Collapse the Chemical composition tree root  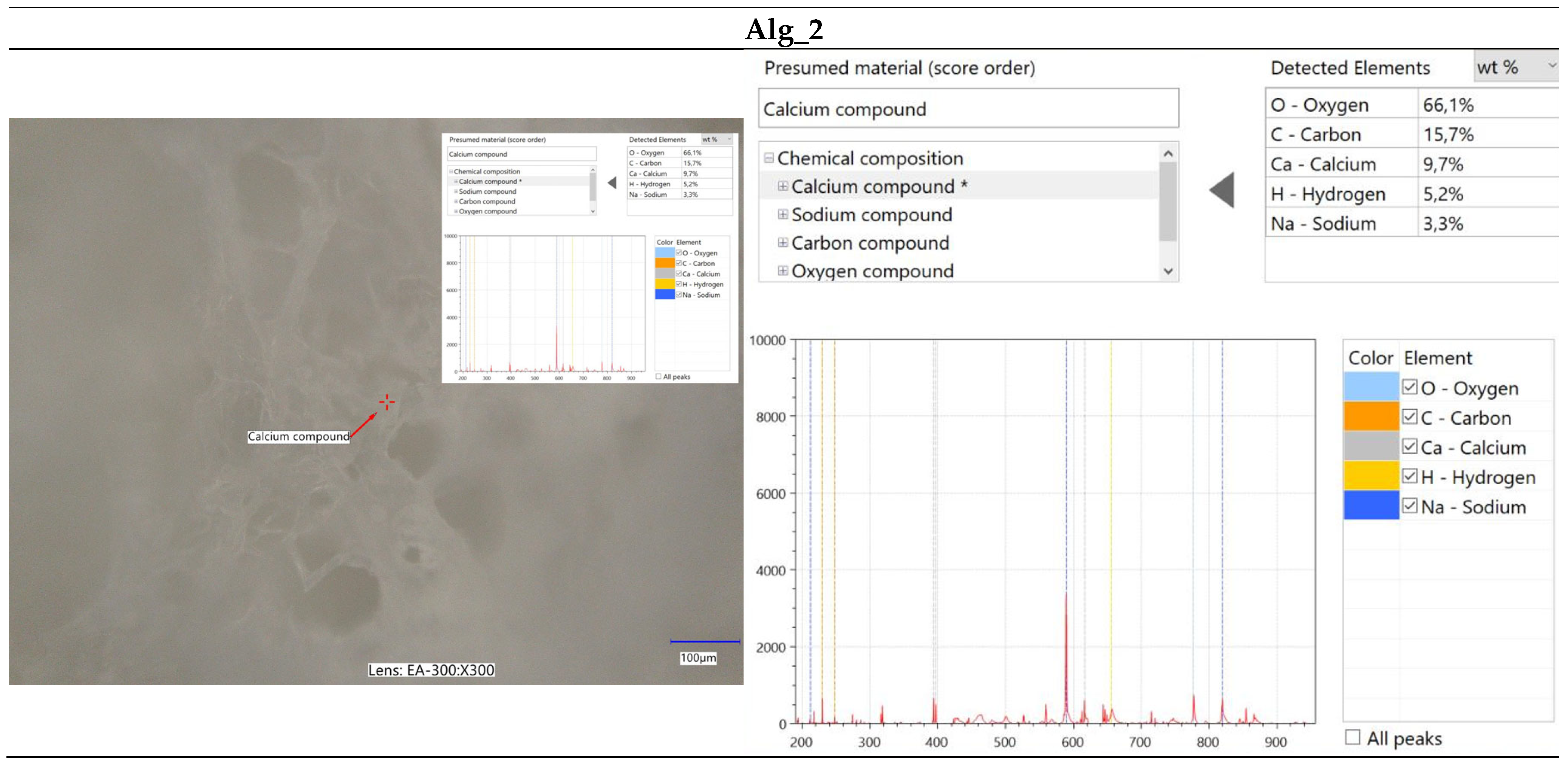tap(769, 158)
